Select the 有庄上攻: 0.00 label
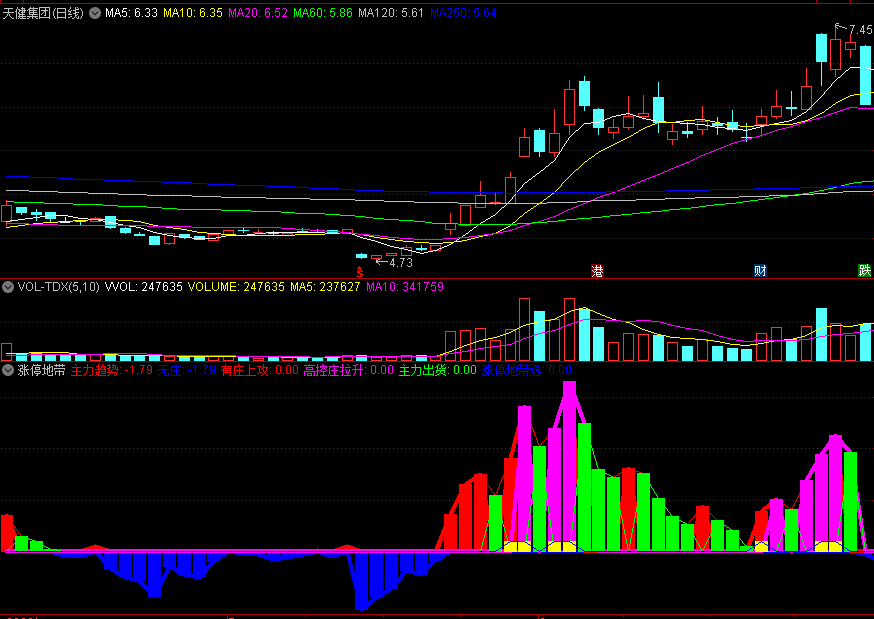This screenshot has height=619, width=874. click(260, 370)
